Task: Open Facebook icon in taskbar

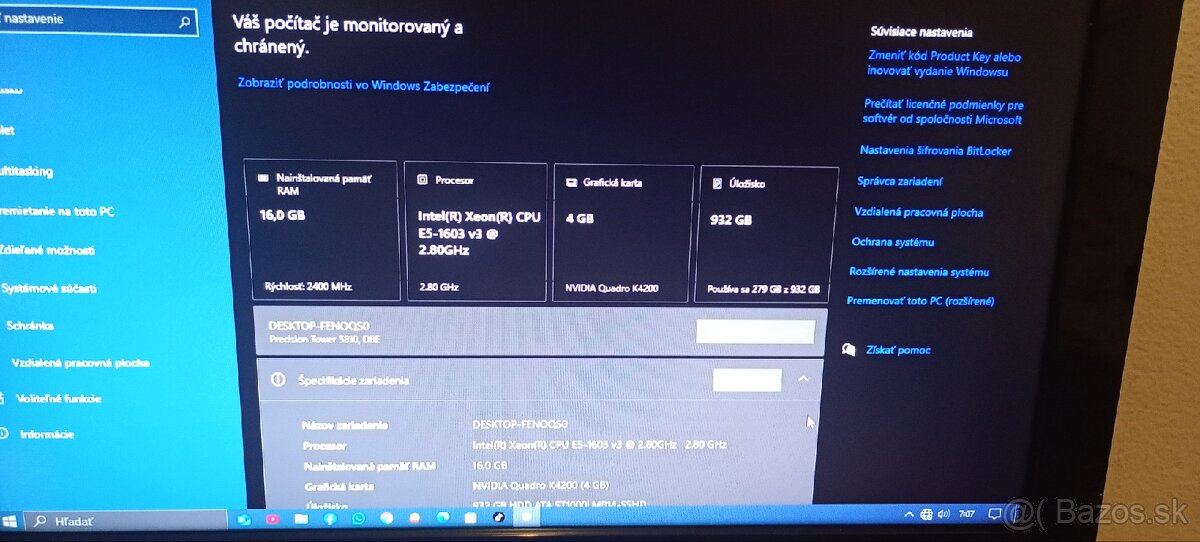Action: coord(329,519)
